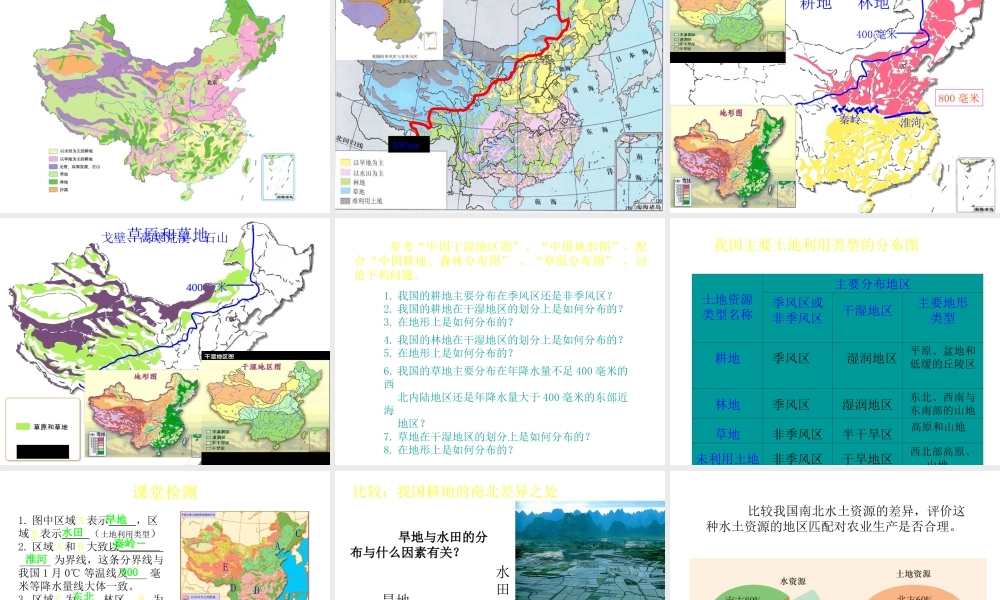Click 高原和山地 cell in the table
Viewport: 1000px width, 600px height.
point(938,427)
